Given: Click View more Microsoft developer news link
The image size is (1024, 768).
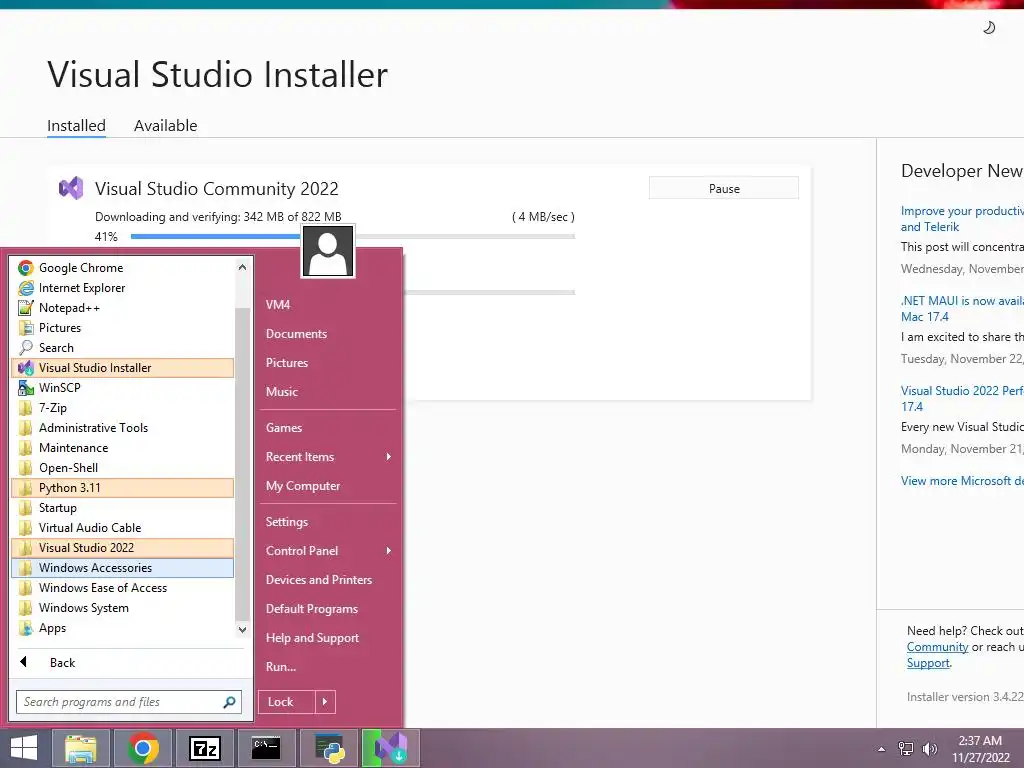Looking at the screenshot, I should click(x=963, y=481).
